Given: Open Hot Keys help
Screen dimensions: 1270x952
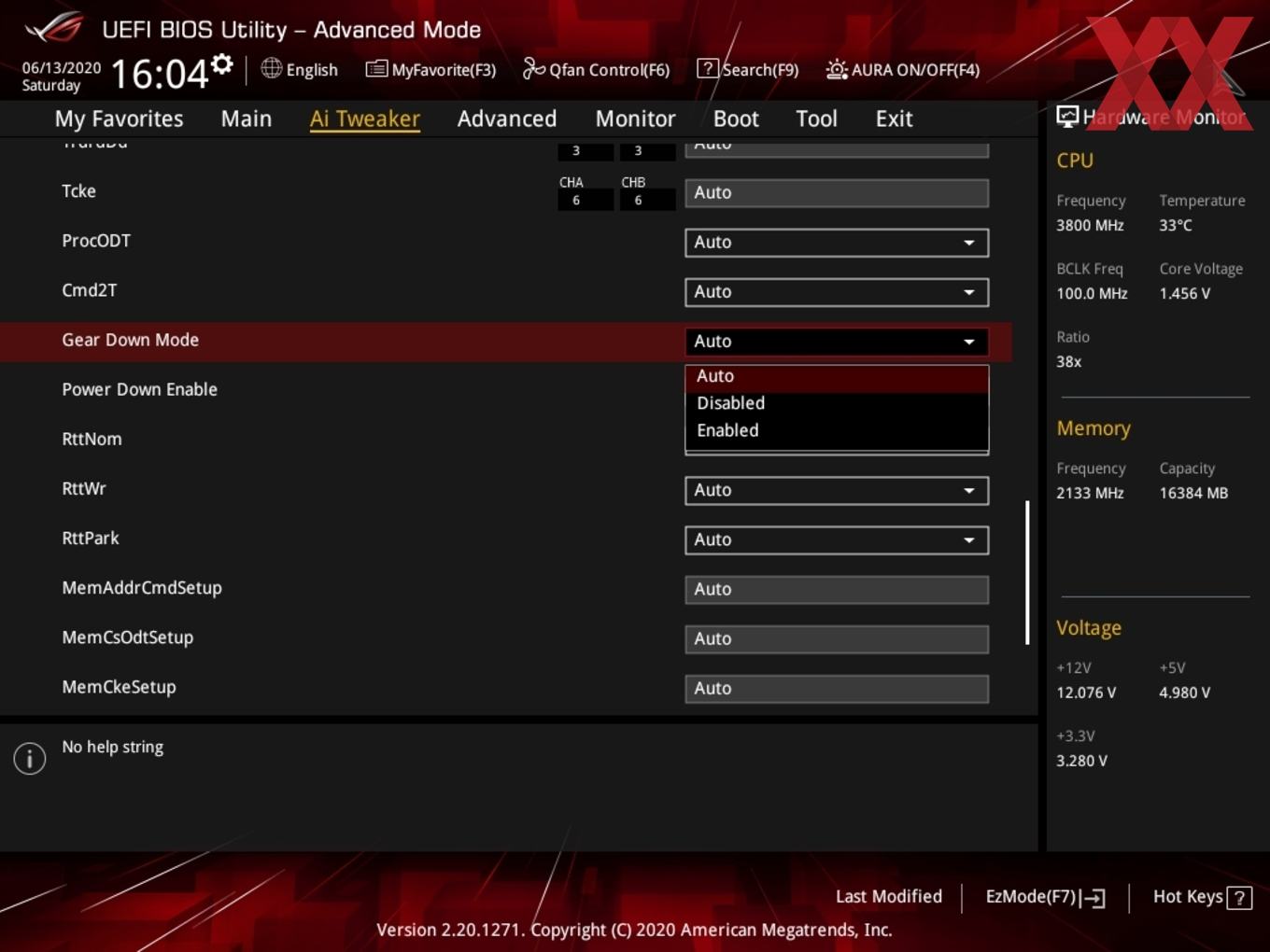Looking at the screenshot, I should pos(1202,897).
